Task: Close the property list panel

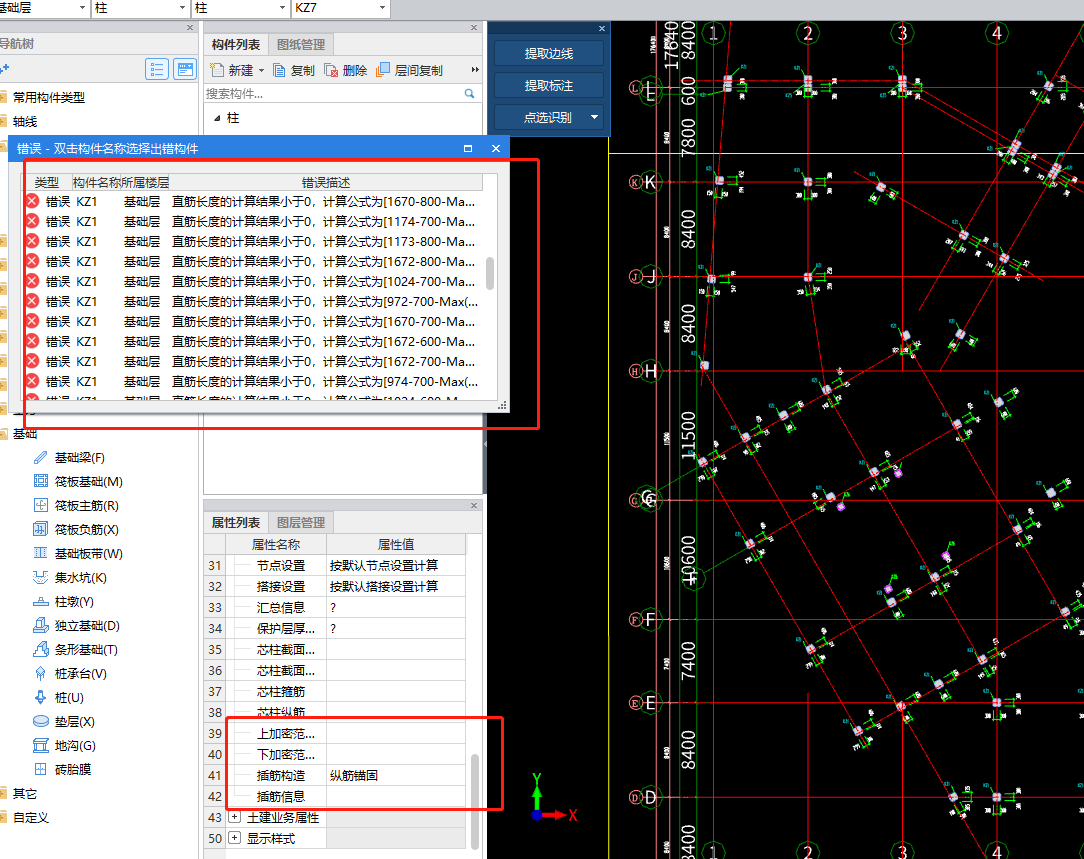Action: click(x=474, y=505)
